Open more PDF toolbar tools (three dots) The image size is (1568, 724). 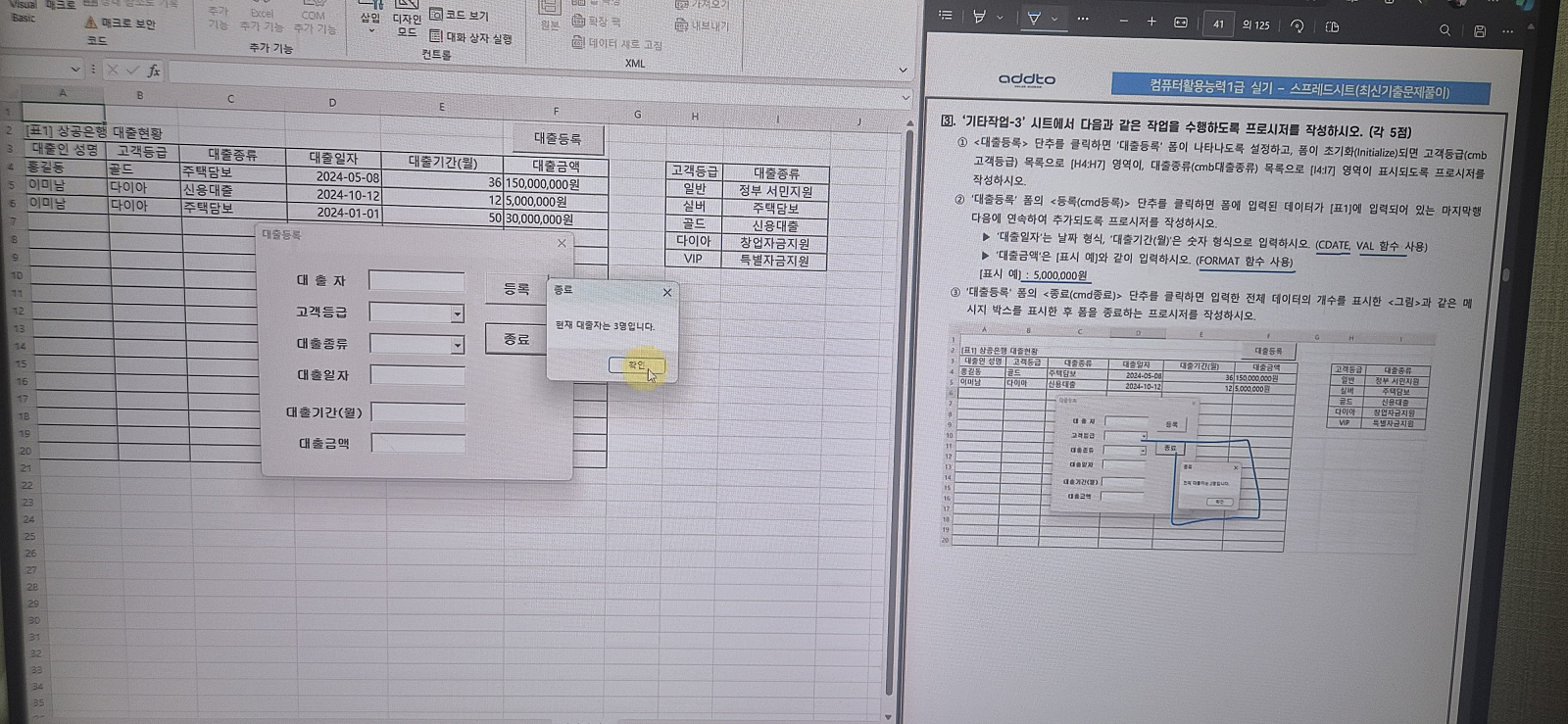coord(1083,19)
